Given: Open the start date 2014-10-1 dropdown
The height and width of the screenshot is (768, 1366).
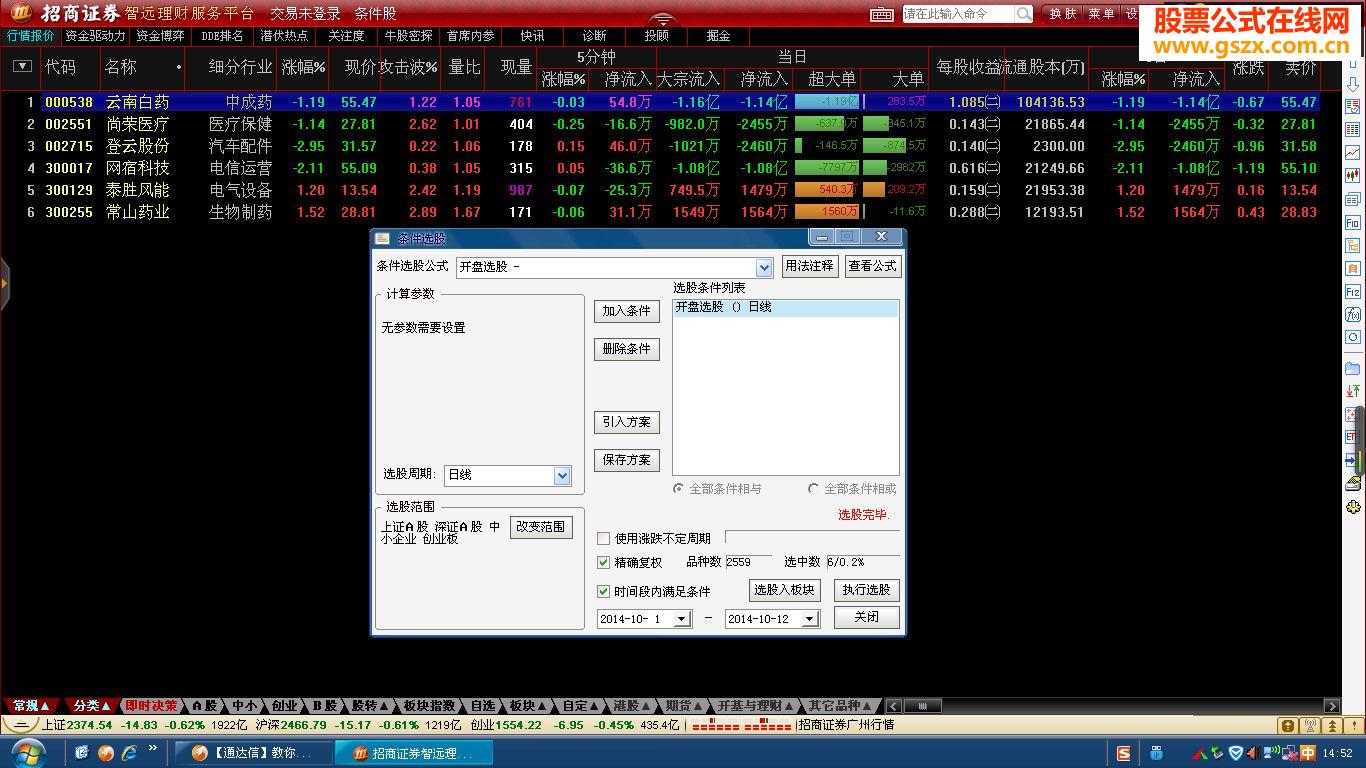Looking at the screenshot, I should pos(682,619).
